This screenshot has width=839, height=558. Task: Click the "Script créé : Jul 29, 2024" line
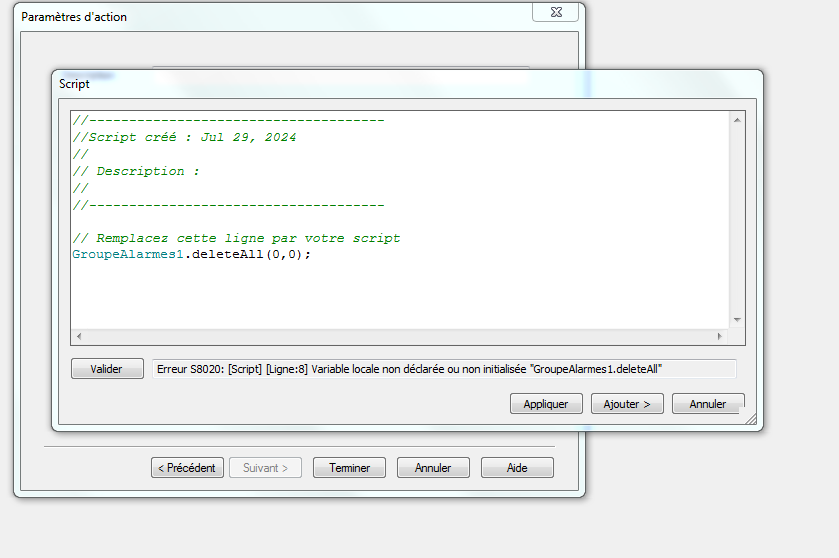pos(185,137)
